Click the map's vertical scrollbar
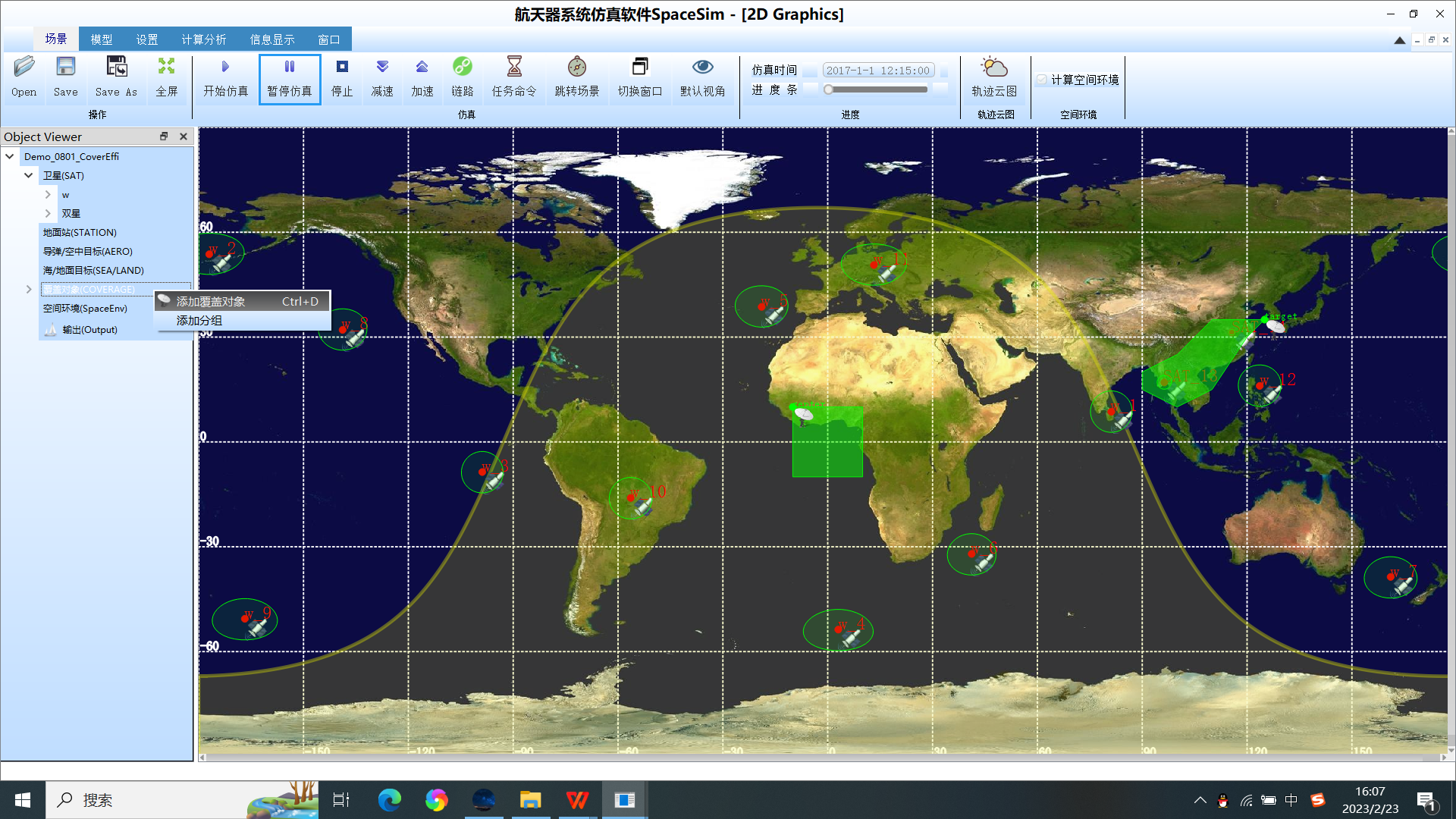Image resolution: width=1456 pixels, height=819 pixels. pyautogui.click(x=1451, y=440)
